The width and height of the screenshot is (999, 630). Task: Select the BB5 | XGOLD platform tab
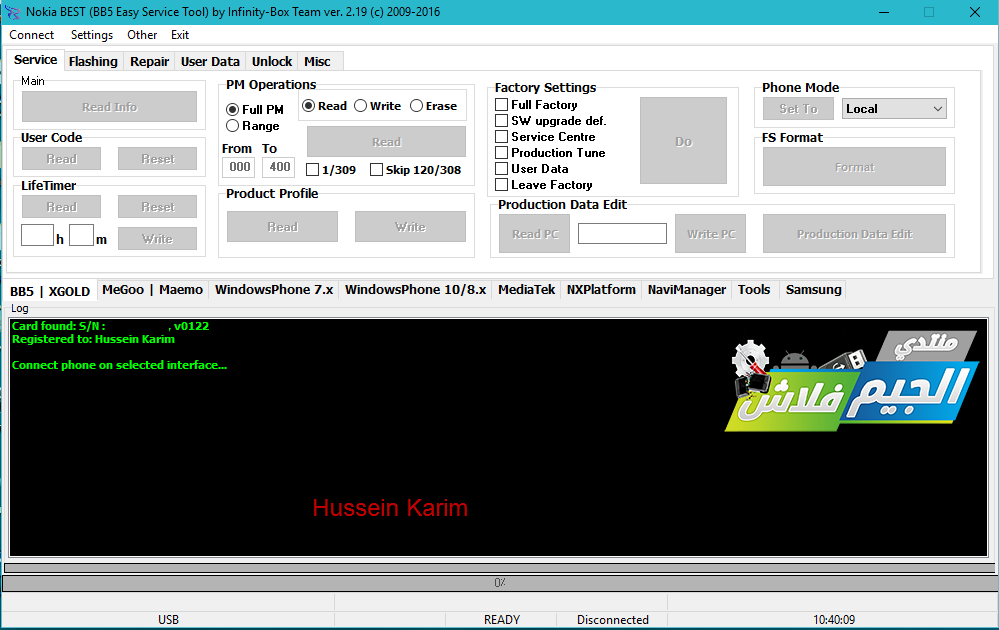pos(50,291)
